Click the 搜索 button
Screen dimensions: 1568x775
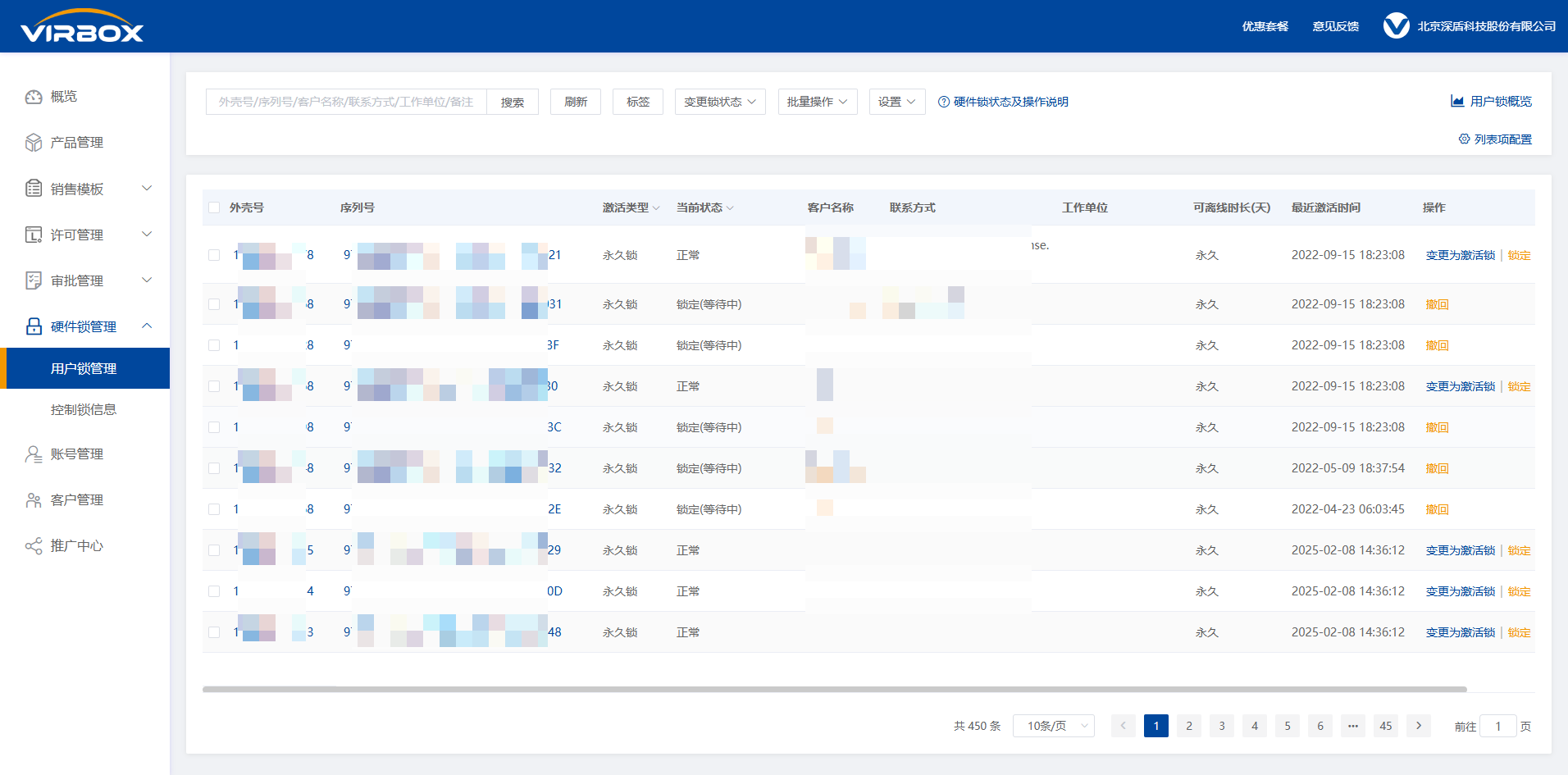click(513, 102)
